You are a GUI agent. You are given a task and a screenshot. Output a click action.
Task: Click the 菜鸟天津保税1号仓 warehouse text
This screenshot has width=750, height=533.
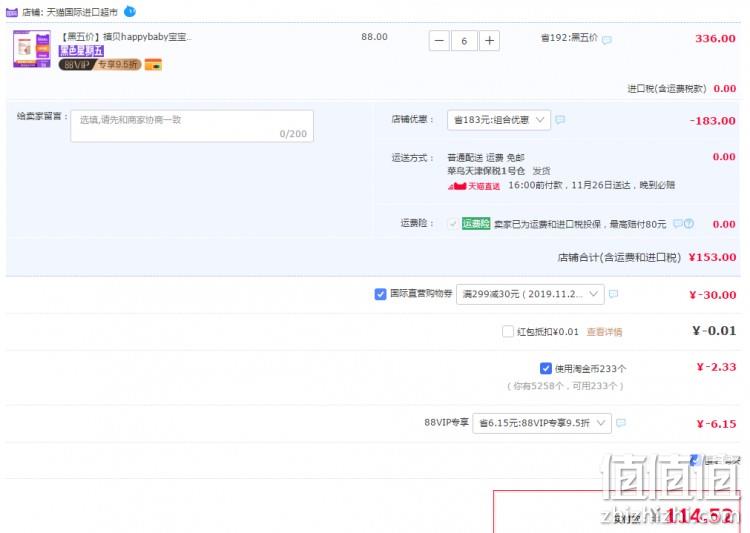tap(486, 171)
